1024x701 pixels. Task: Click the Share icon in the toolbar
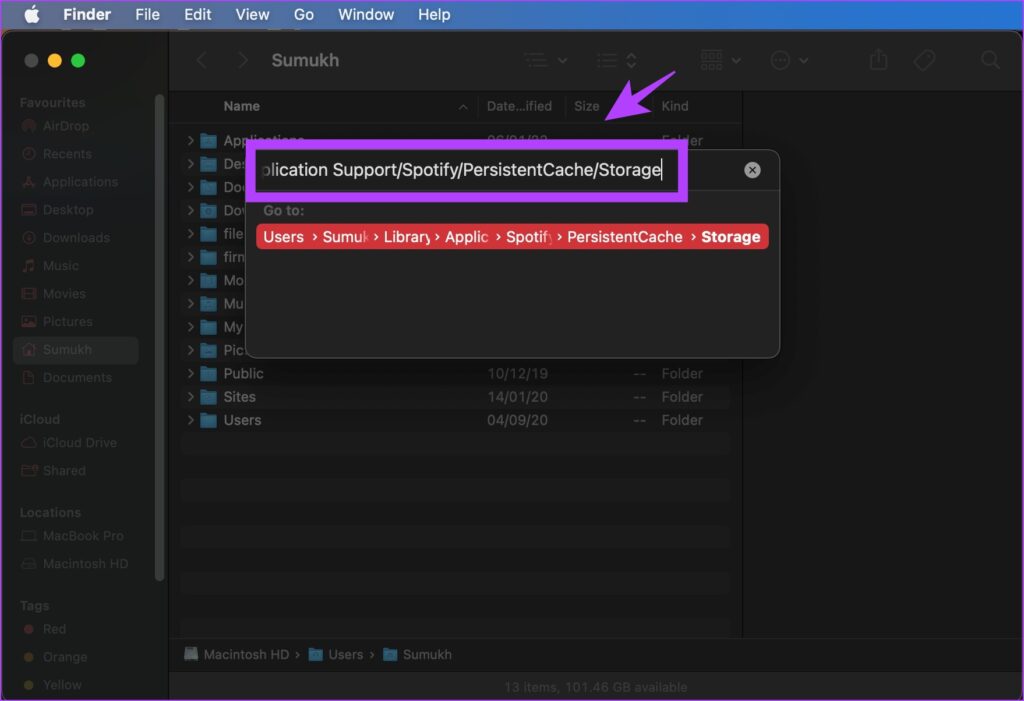(878, 60)
